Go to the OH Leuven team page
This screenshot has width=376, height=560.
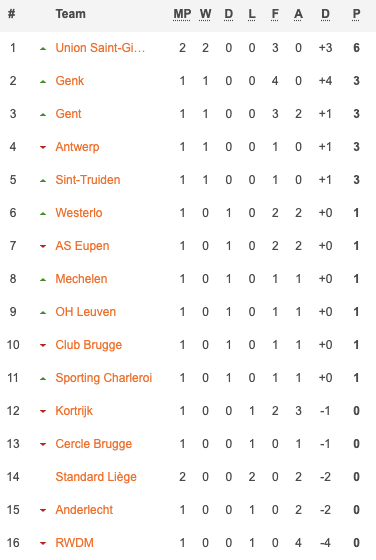pyautogui.click(x=85, y=312)
